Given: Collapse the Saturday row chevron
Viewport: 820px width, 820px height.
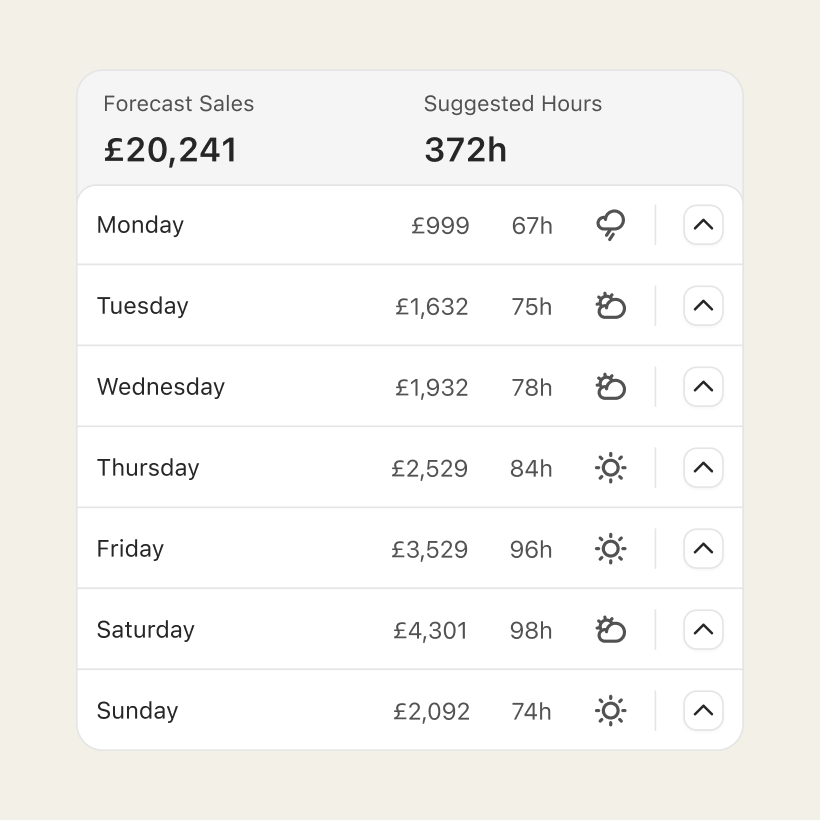Looking at the screenshot, I should 703,630.
